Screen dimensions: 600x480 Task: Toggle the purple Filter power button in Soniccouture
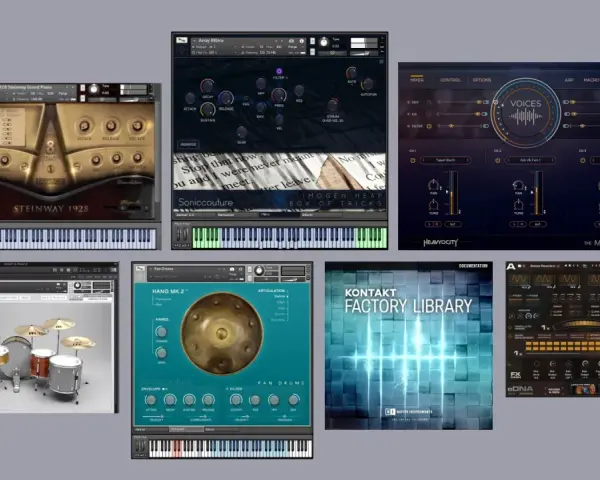(x=279, y=71)
